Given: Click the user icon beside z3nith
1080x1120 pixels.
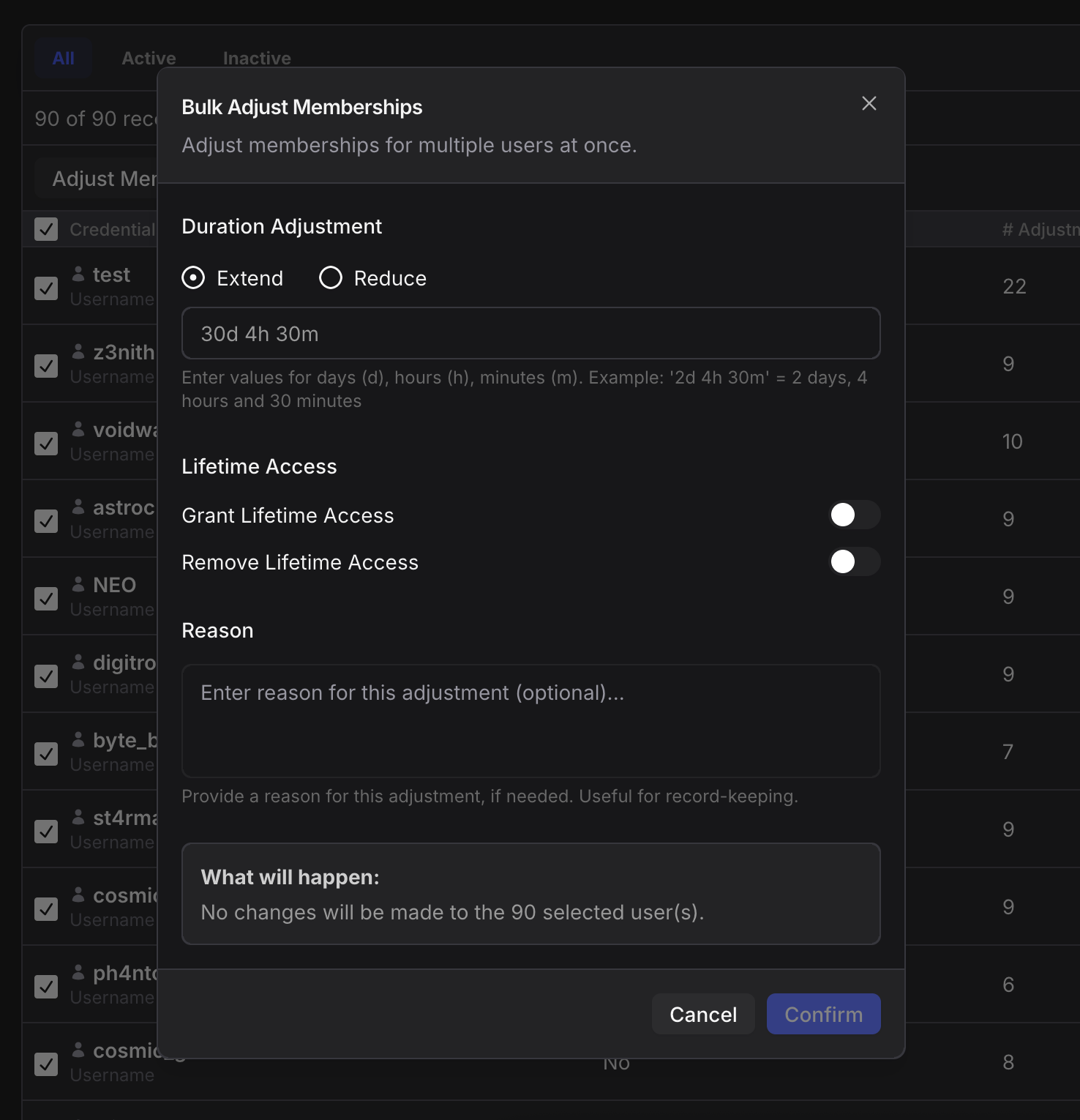Looking at the screenshot, I should 78,350.
